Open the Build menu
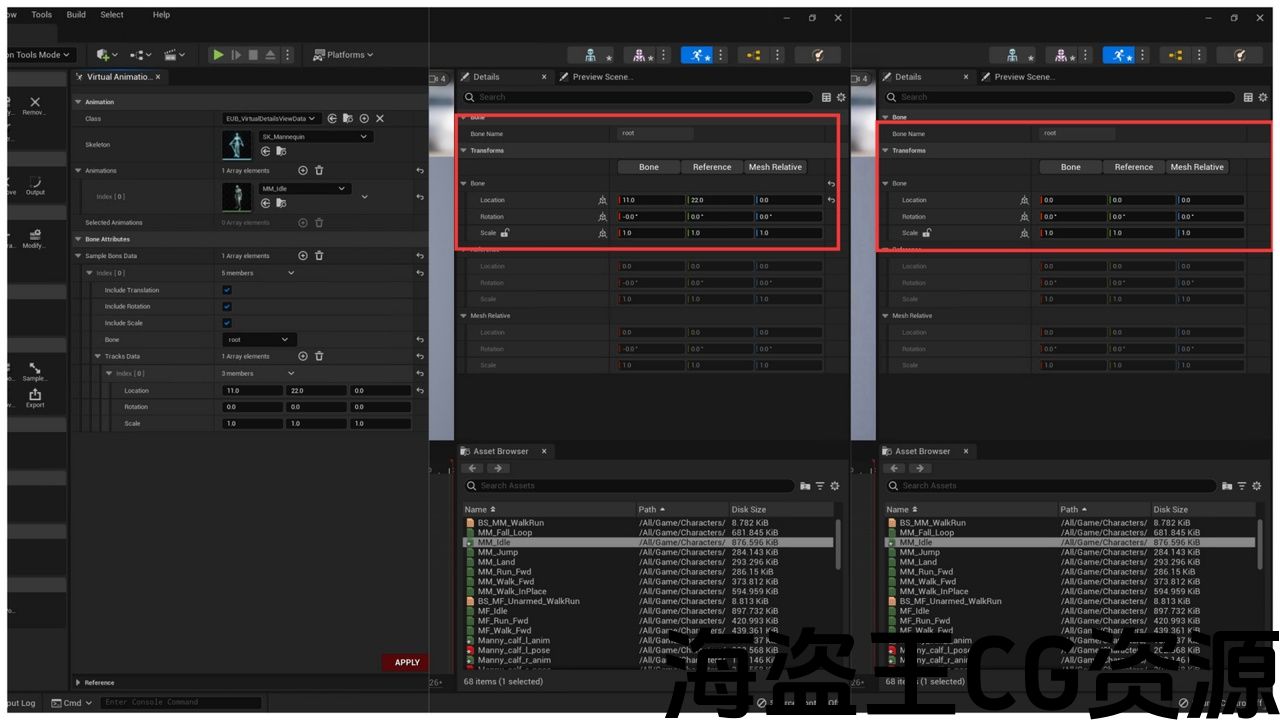 point(76,15)
